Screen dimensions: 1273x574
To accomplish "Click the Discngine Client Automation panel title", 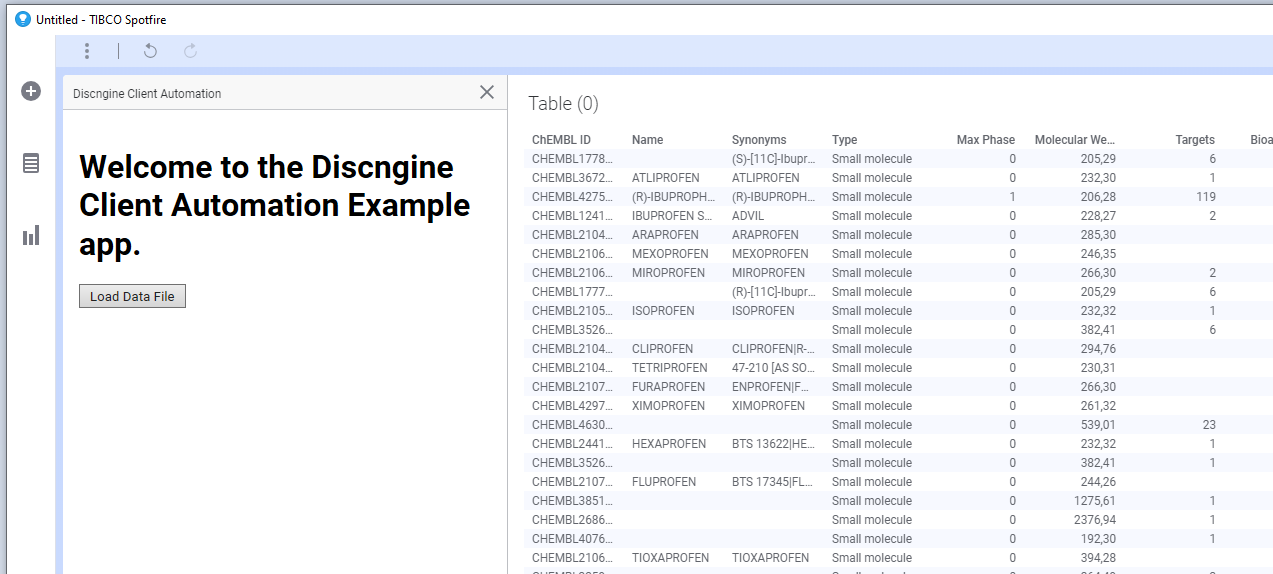I will [x=147, y=93].
